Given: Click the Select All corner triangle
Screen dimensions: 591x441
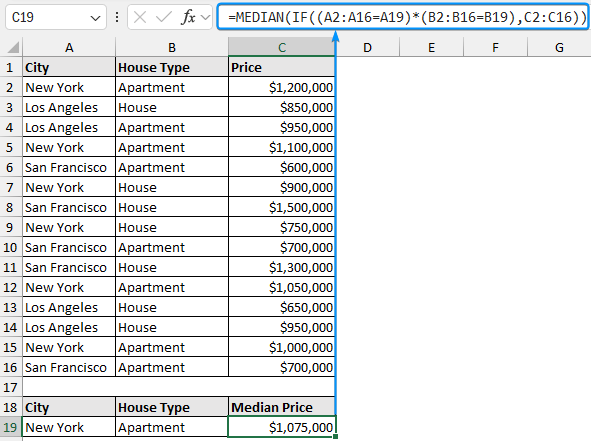Looking at the screenshot, I should pyautogui.click(x=13, y=47).
